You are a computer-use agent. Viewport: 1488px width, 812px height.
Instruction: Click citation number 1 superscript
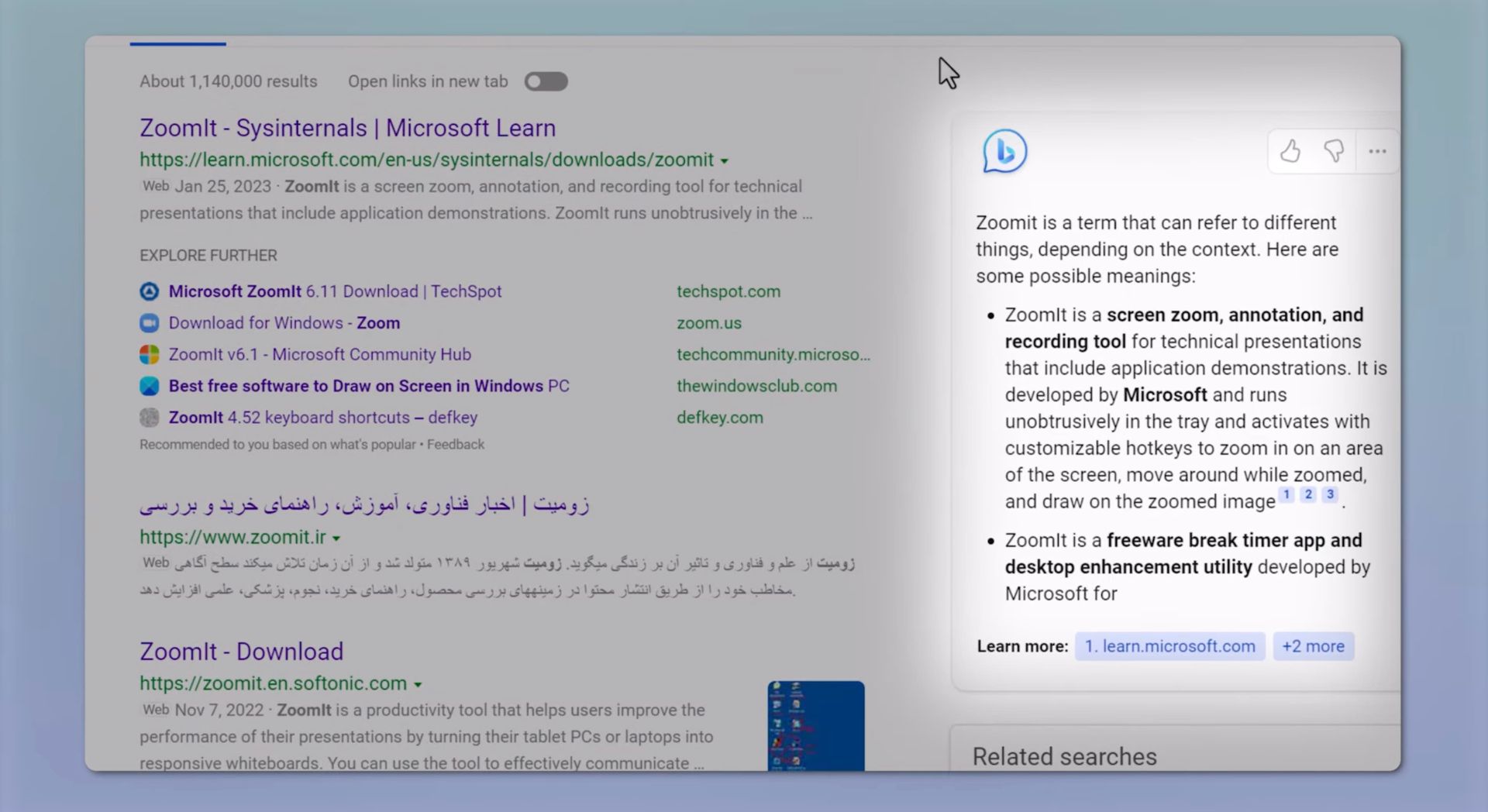[1286, 494]
